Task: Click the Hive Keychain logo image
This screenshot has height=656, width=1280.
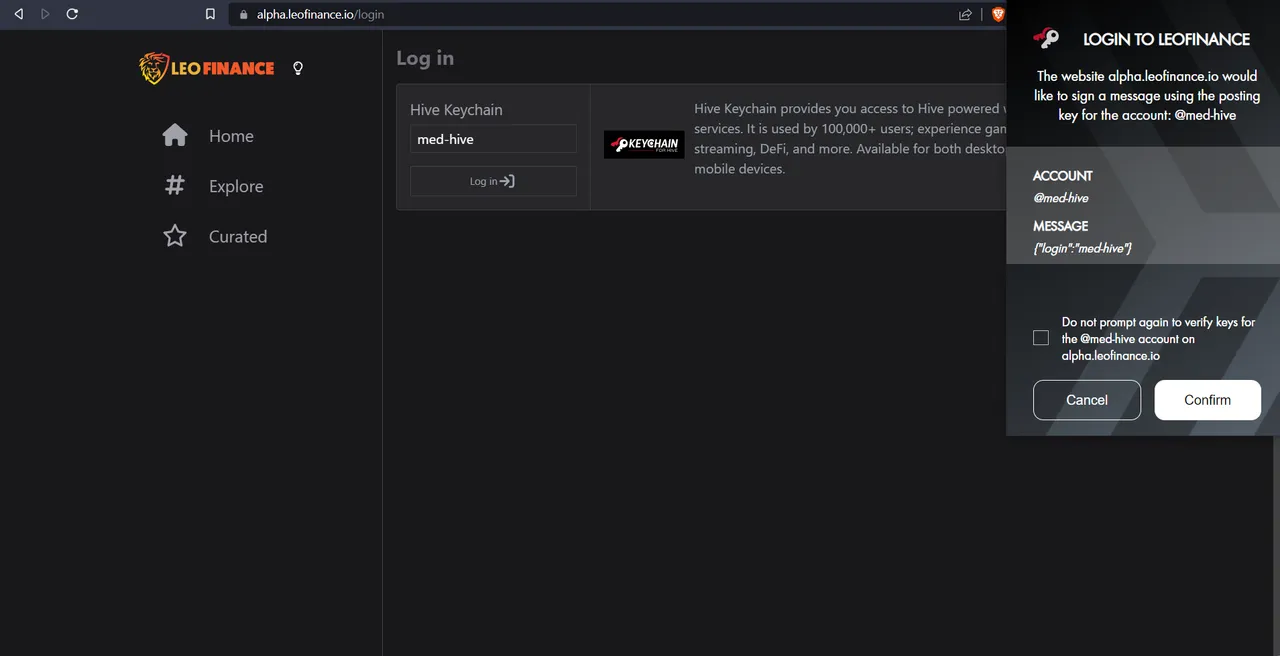Action: [x=644, y=144]
